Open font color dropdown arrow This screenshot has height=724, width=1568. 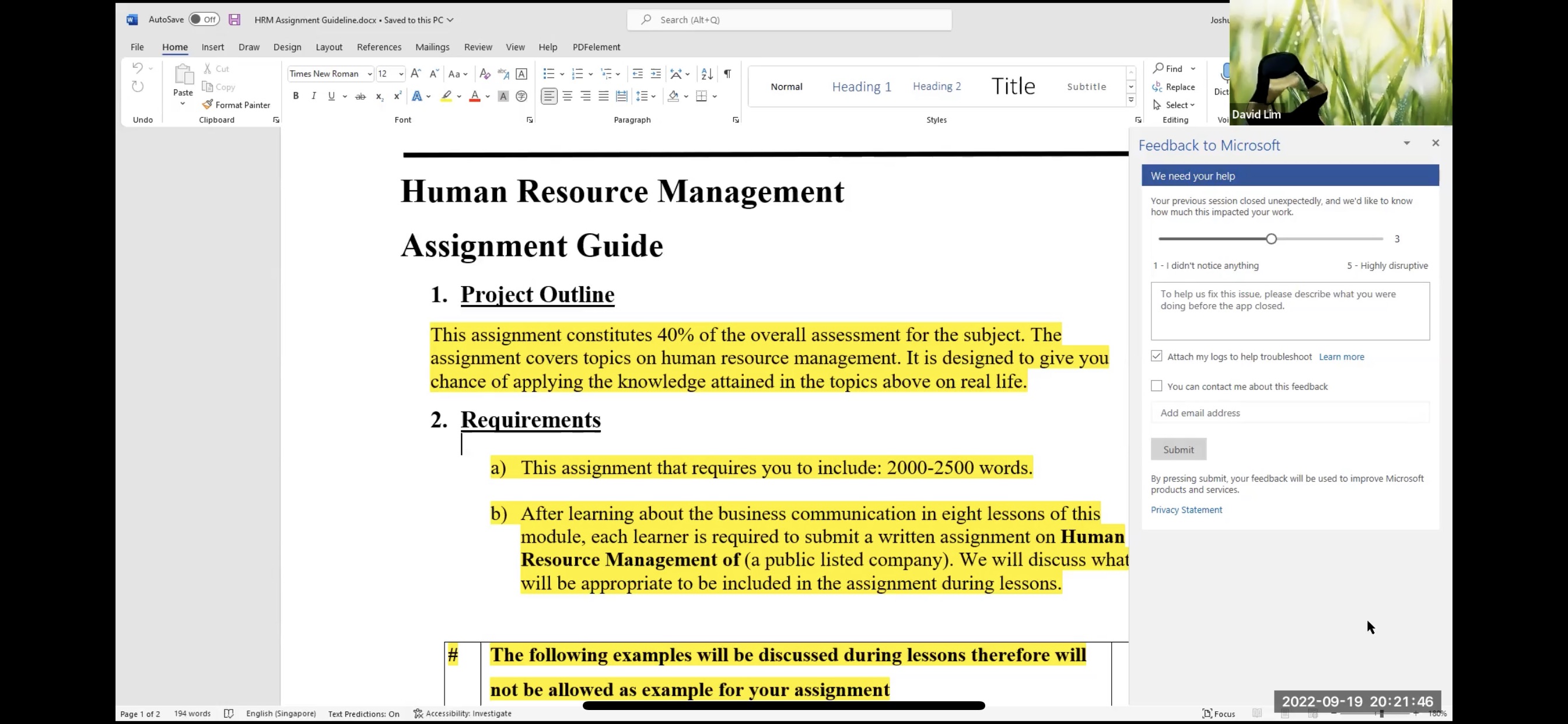488,96
